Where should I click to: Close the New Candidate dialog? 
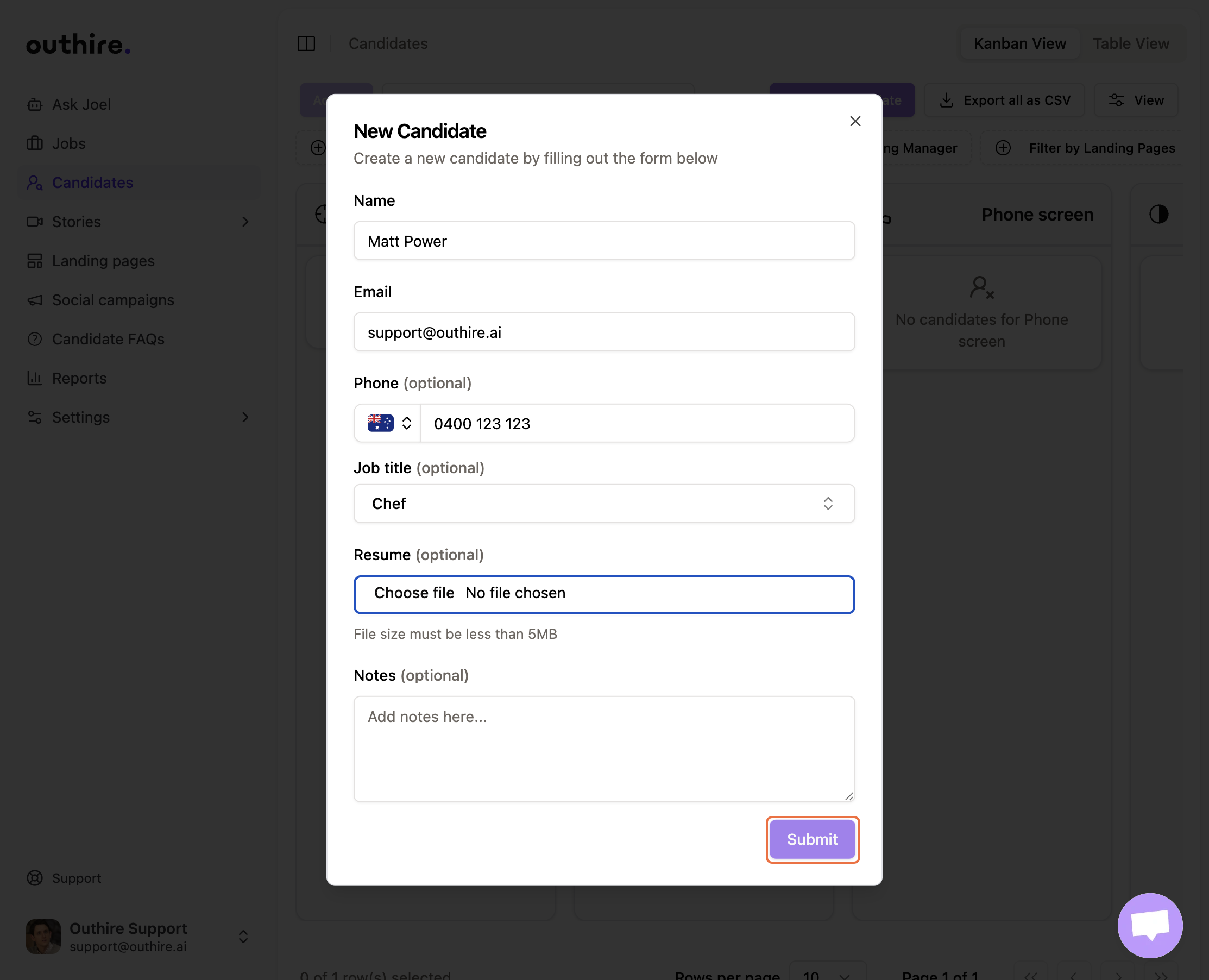[854, 121]
